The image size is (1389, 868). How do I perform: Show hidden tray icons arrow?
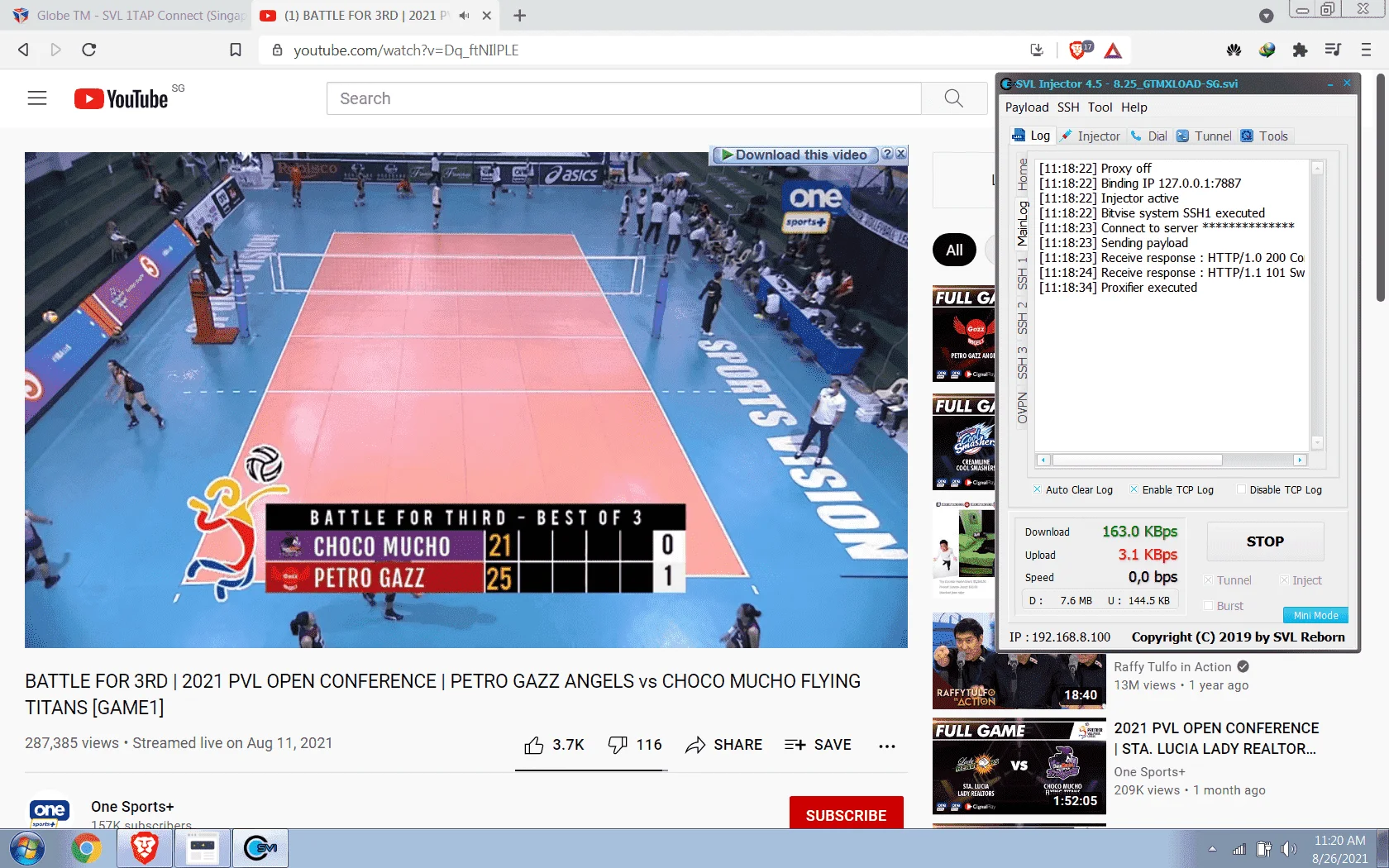click(x=1212, y=849)
